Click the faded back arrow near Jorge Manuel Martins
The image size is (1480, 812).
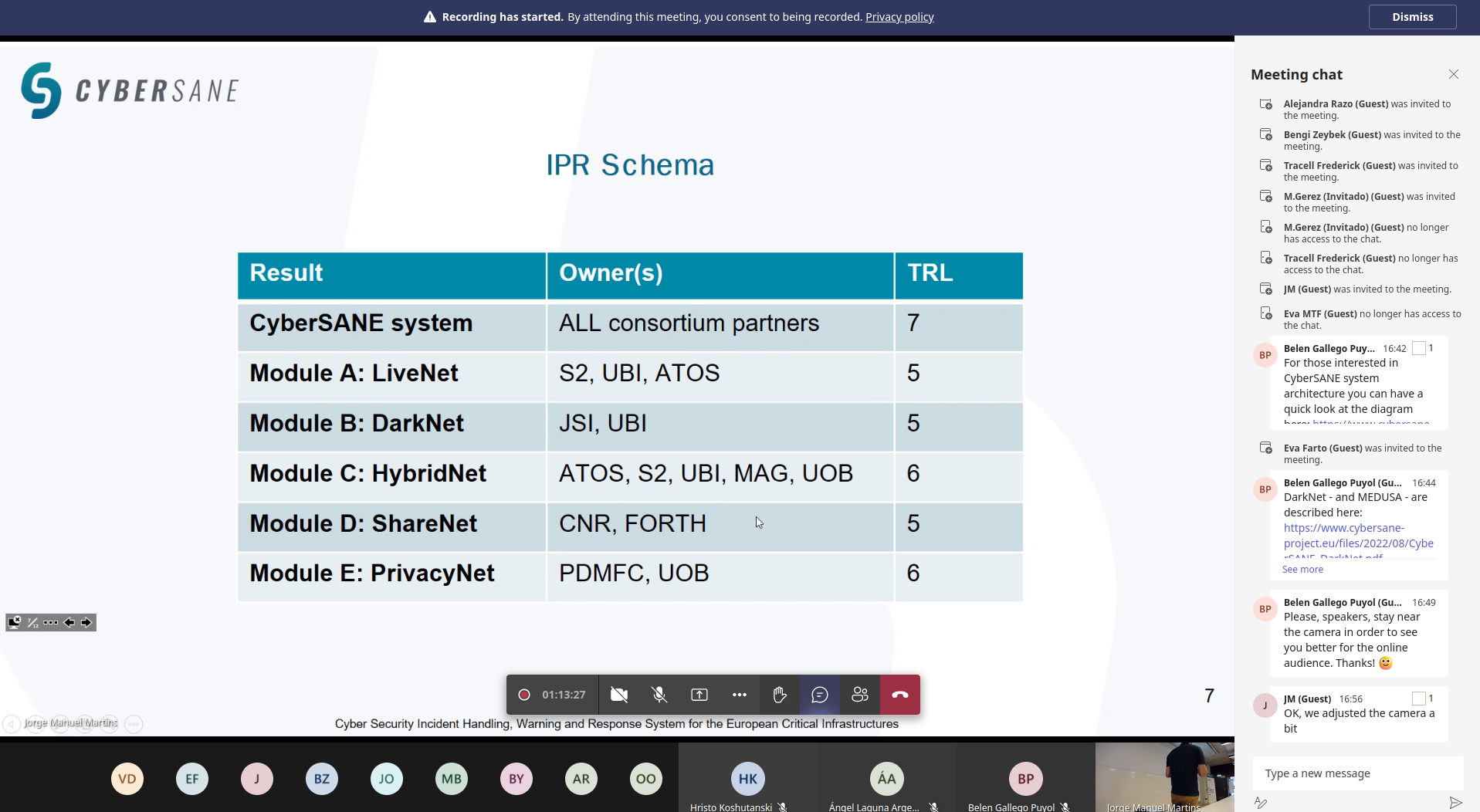tap(12, 723)
